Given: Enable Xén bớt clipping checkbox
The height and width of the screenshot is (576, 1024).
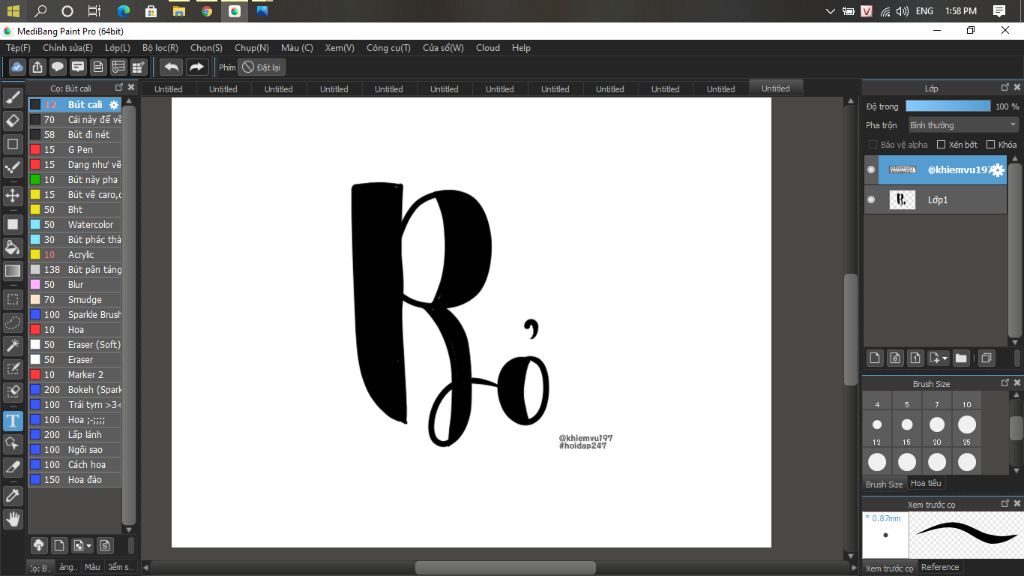Looking at the screenshot, I should 941,144.
